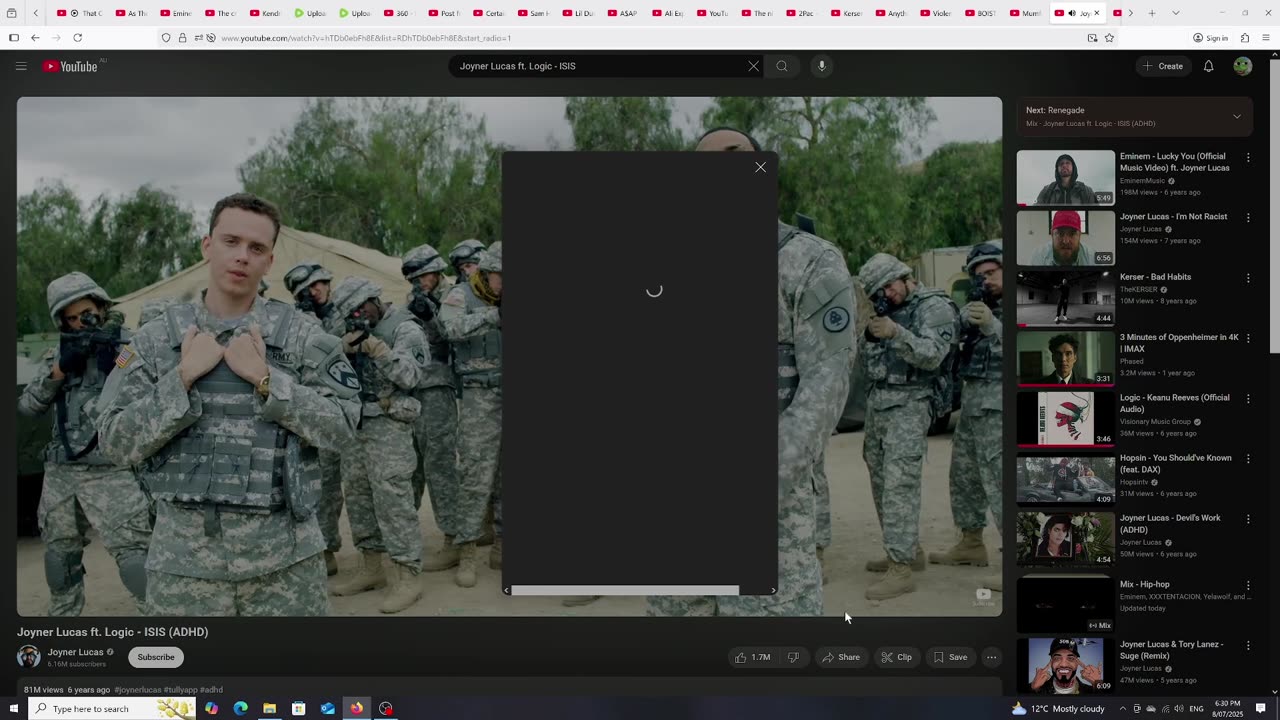This screenshot has height=720, width=1280.
Task: Open options for Hopsin video
Action: point(1248,459)
